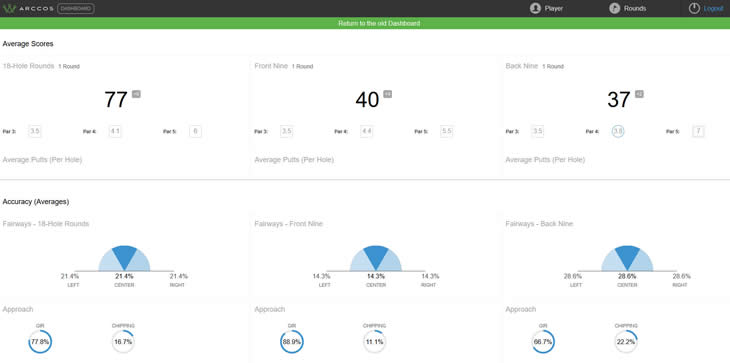Click the Logout link

pos(713,9)
